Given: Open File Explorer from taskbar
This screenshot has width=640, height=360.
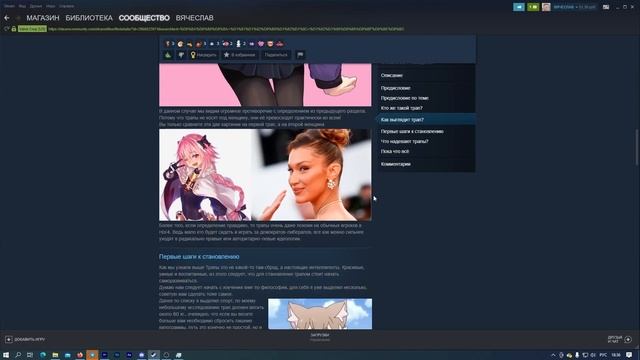Looking at the screenshot, I should (55, 355).
